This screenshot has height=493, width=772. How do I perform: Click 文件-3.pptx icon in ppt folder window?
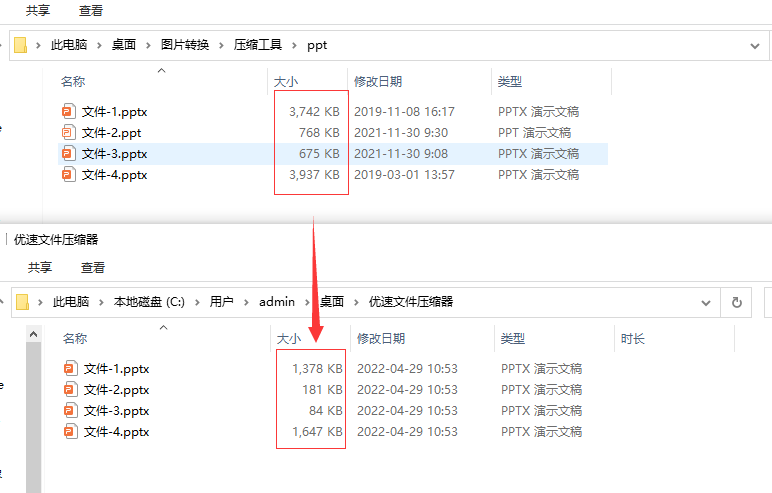[x=69, y=154]
